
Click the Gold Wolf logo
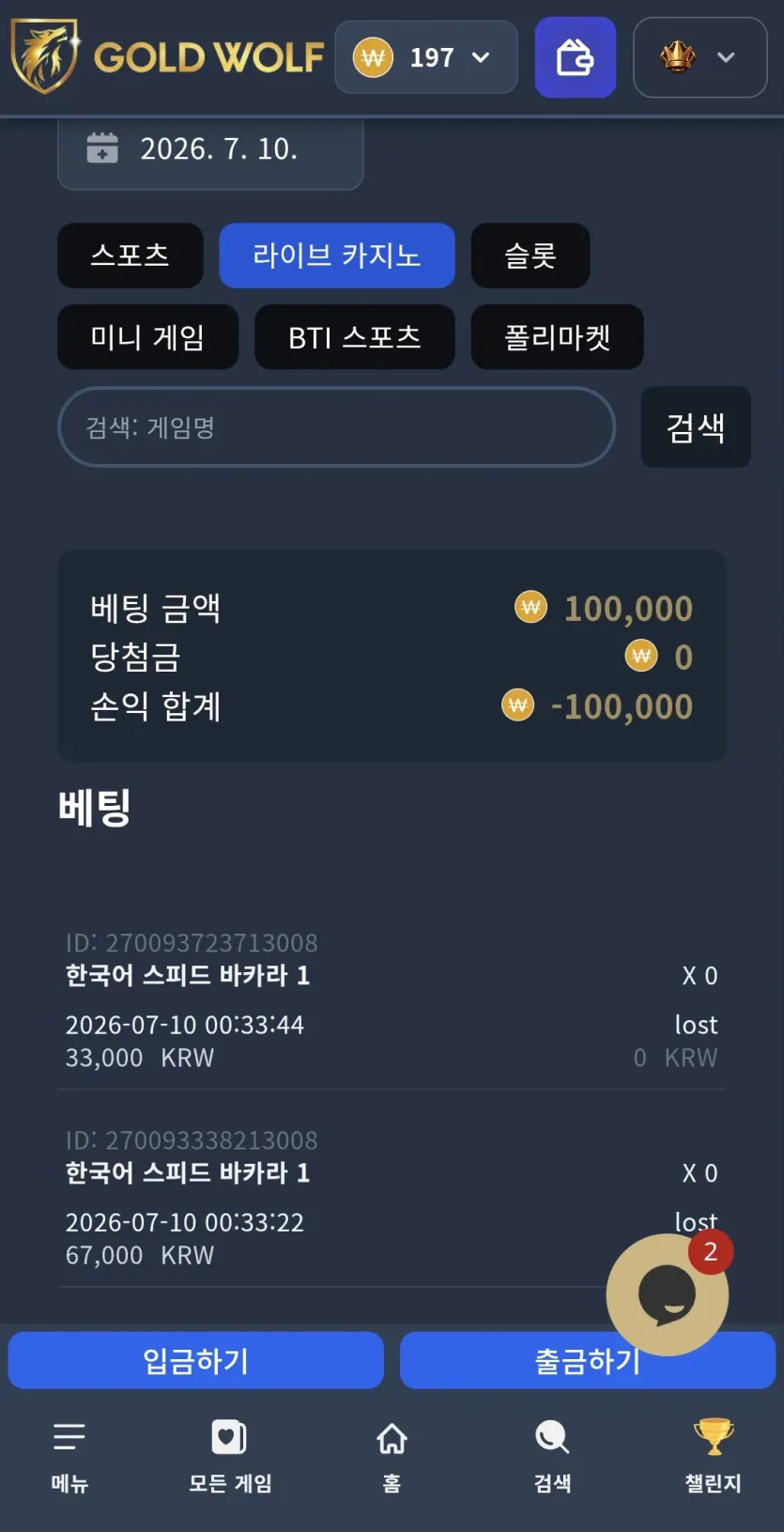point(167,57)
